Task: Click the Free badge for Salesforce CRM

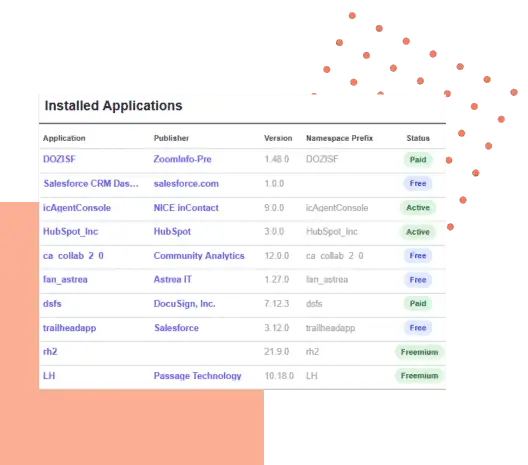Action: click(x=418, y=184)
